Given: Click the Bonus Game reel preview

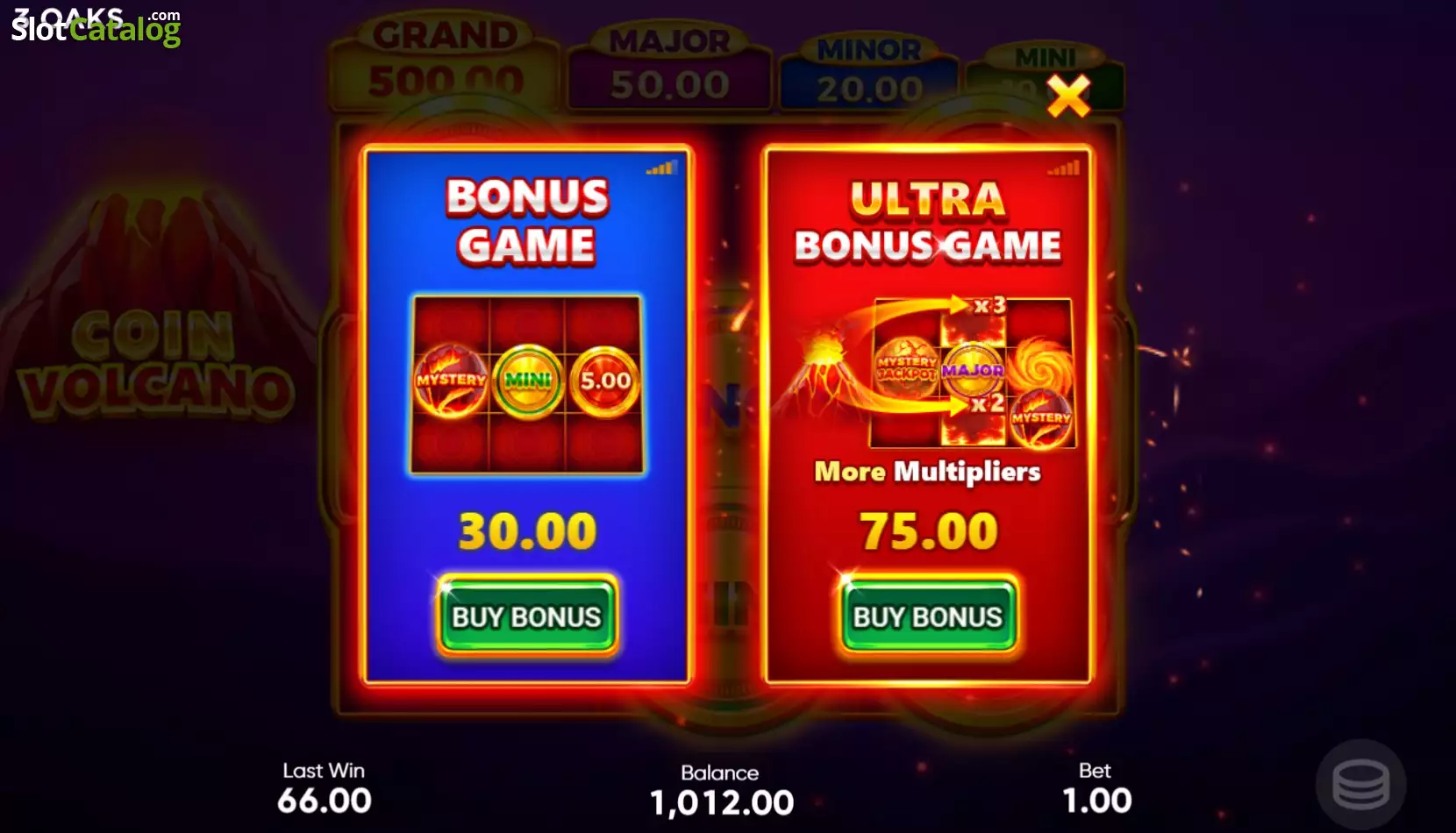Looking at the screenshot, I should pos(527,384).
